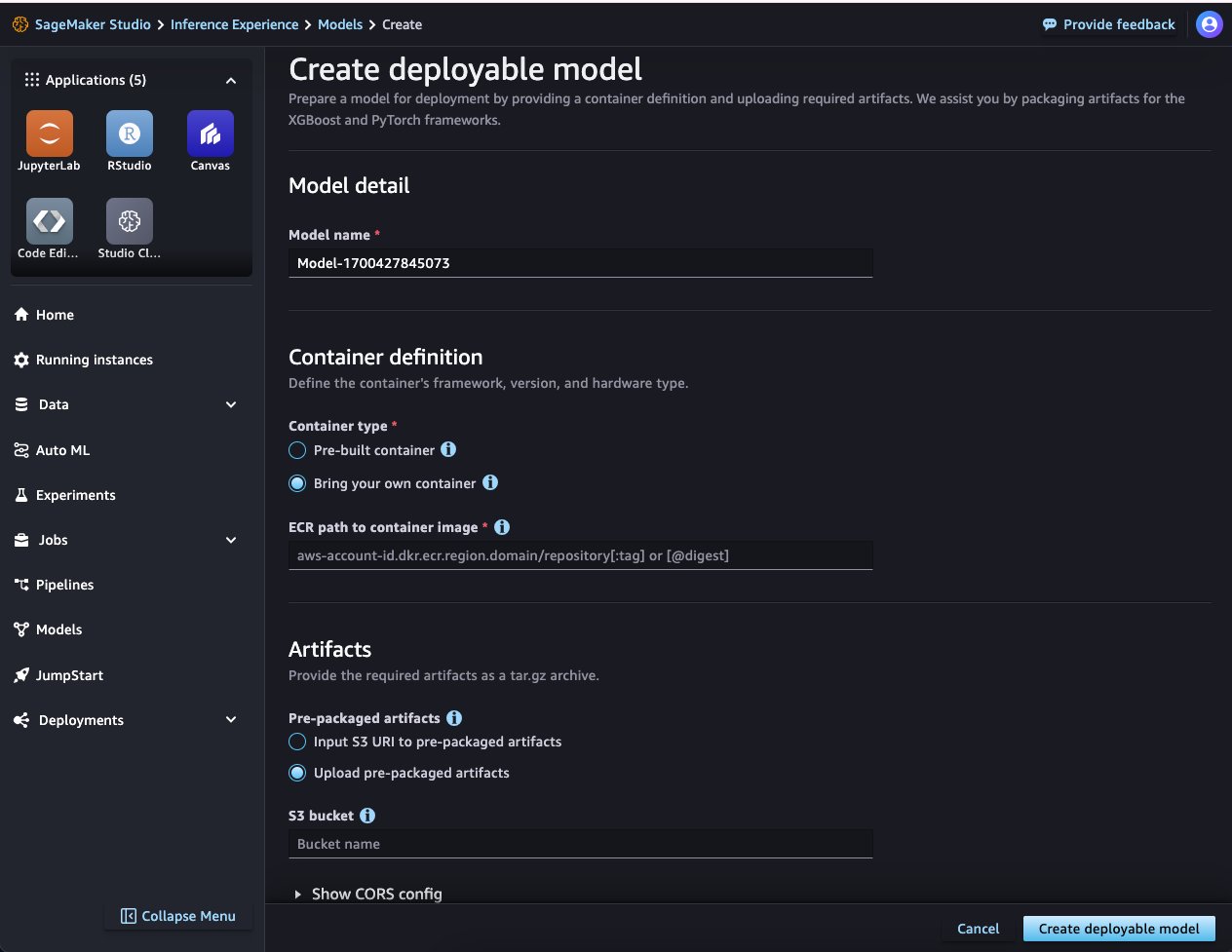Select Bring your own container option
This screenshot has width=1232, height=952.
click(x=297, y=483)
